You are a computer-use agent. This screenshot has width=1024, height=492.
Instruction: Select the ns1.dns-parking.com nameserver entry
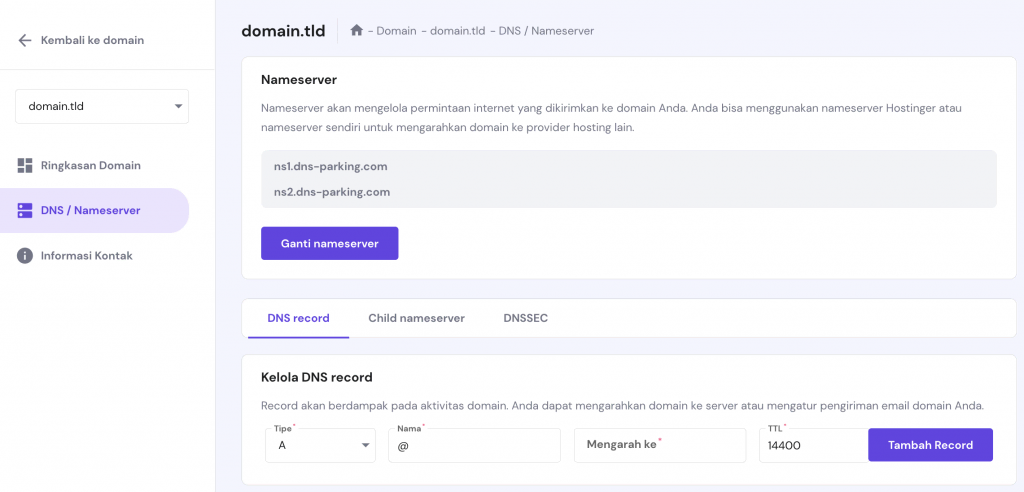330,166
